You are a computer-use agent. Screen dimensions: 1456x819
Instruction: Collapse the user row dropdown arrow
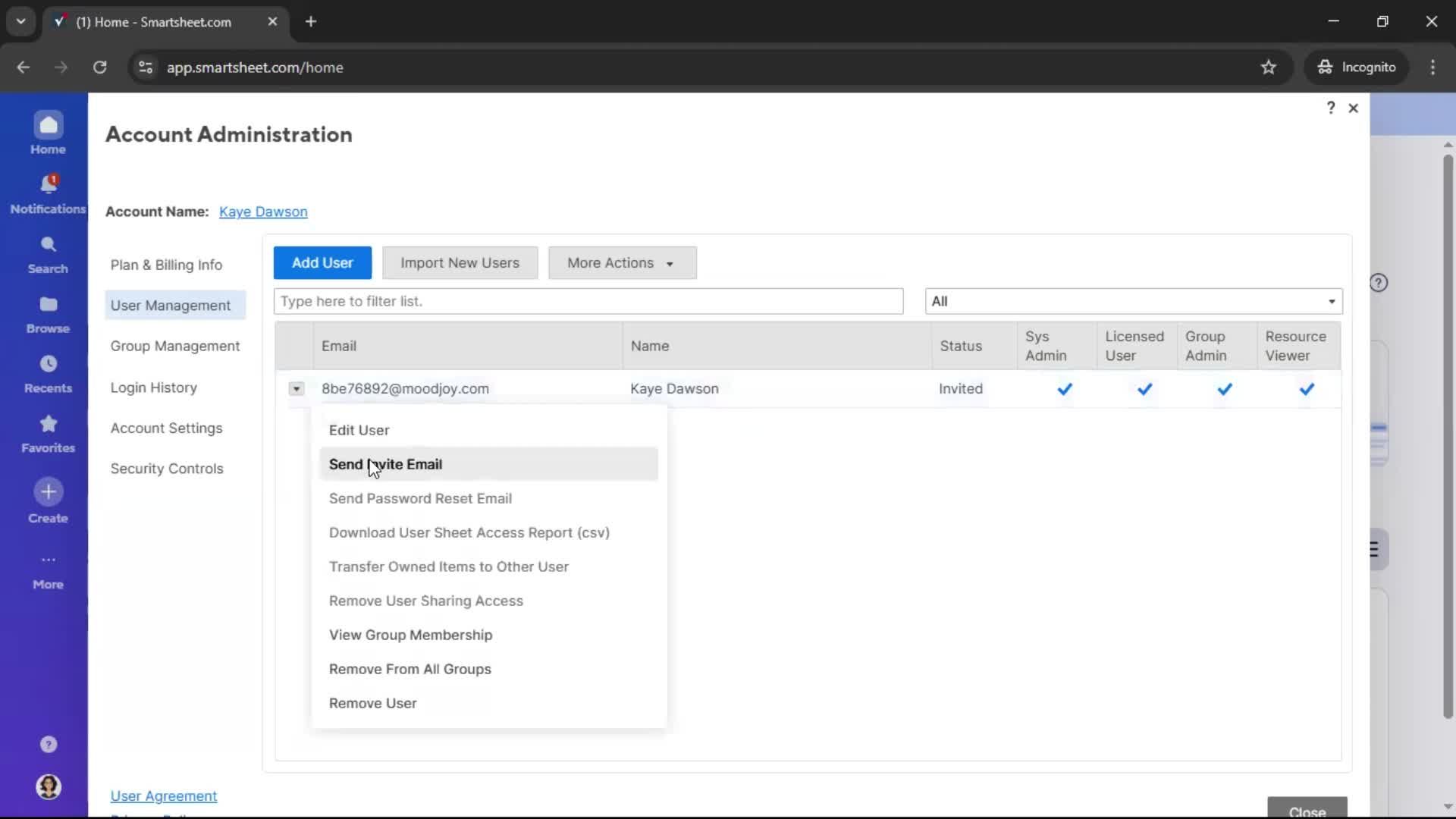pyautogui.click(x=297, y=389)
